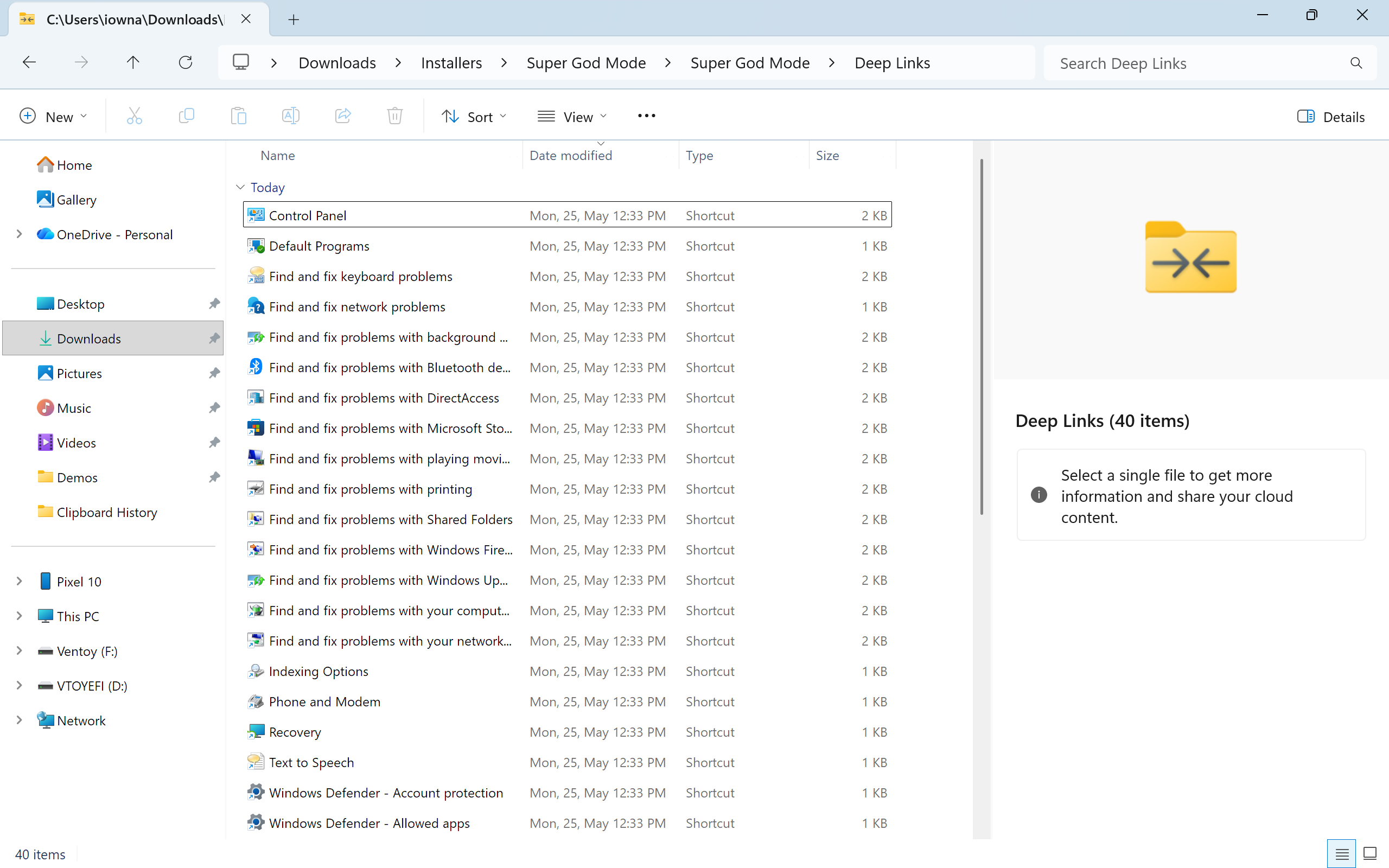Select the Control Panel shortcut

[x=567, y=215]
